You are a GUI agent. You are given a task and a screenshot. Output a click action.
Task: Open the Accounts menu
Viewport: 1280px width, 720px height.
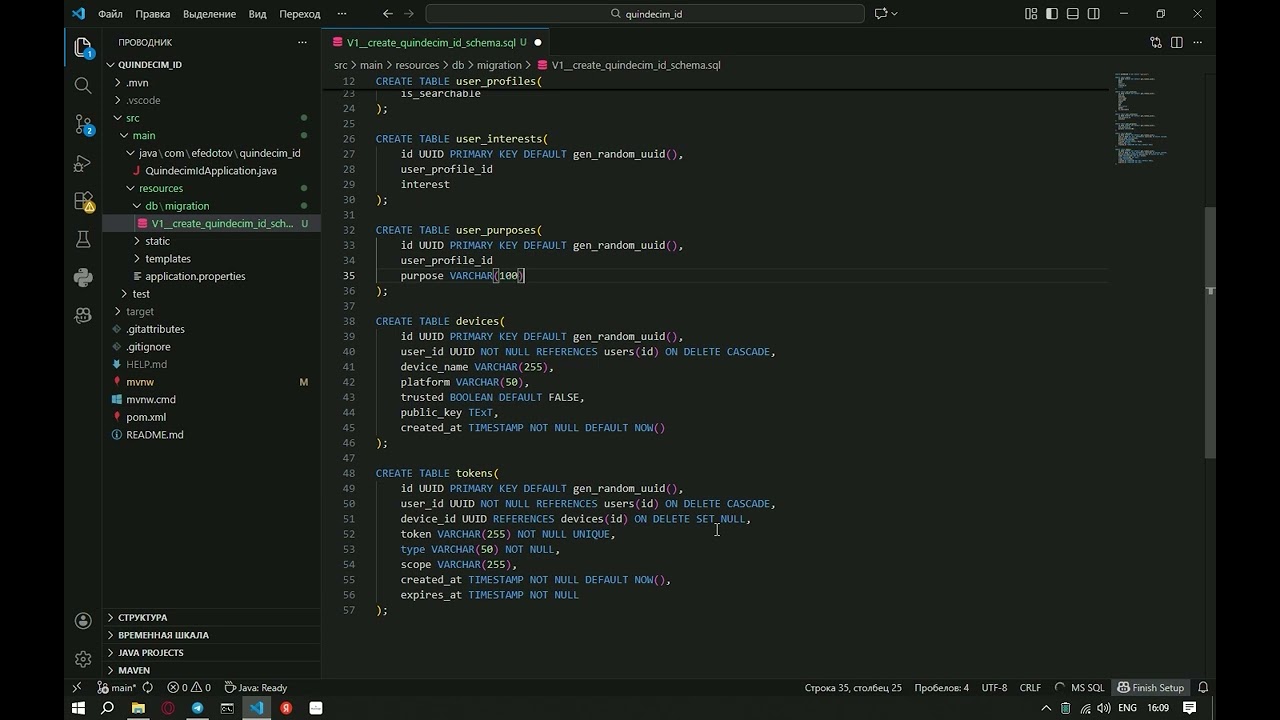tap(83, 621)
